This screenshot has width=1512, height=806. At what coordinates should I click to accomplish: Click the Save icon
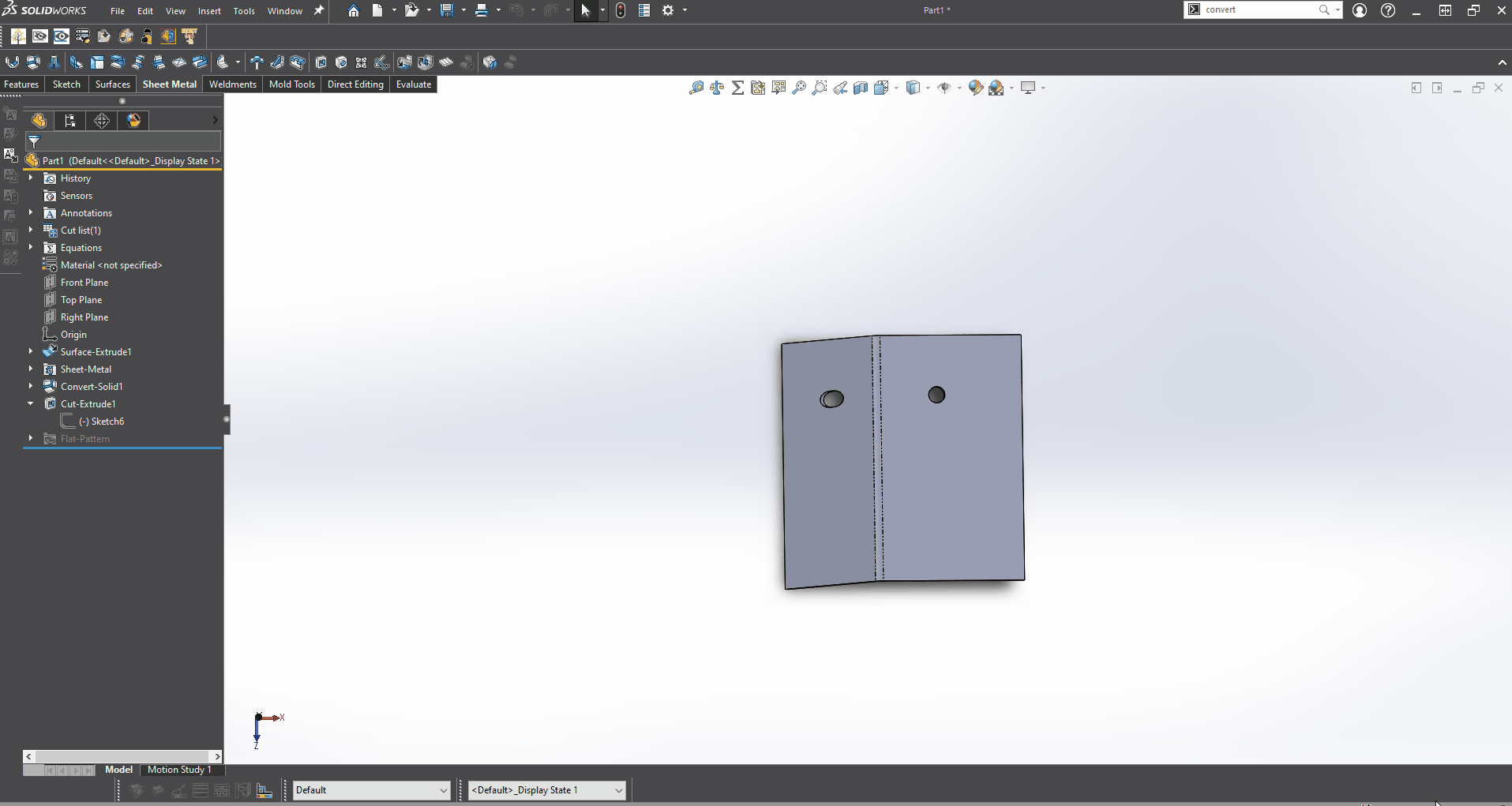tap(447, 10)
